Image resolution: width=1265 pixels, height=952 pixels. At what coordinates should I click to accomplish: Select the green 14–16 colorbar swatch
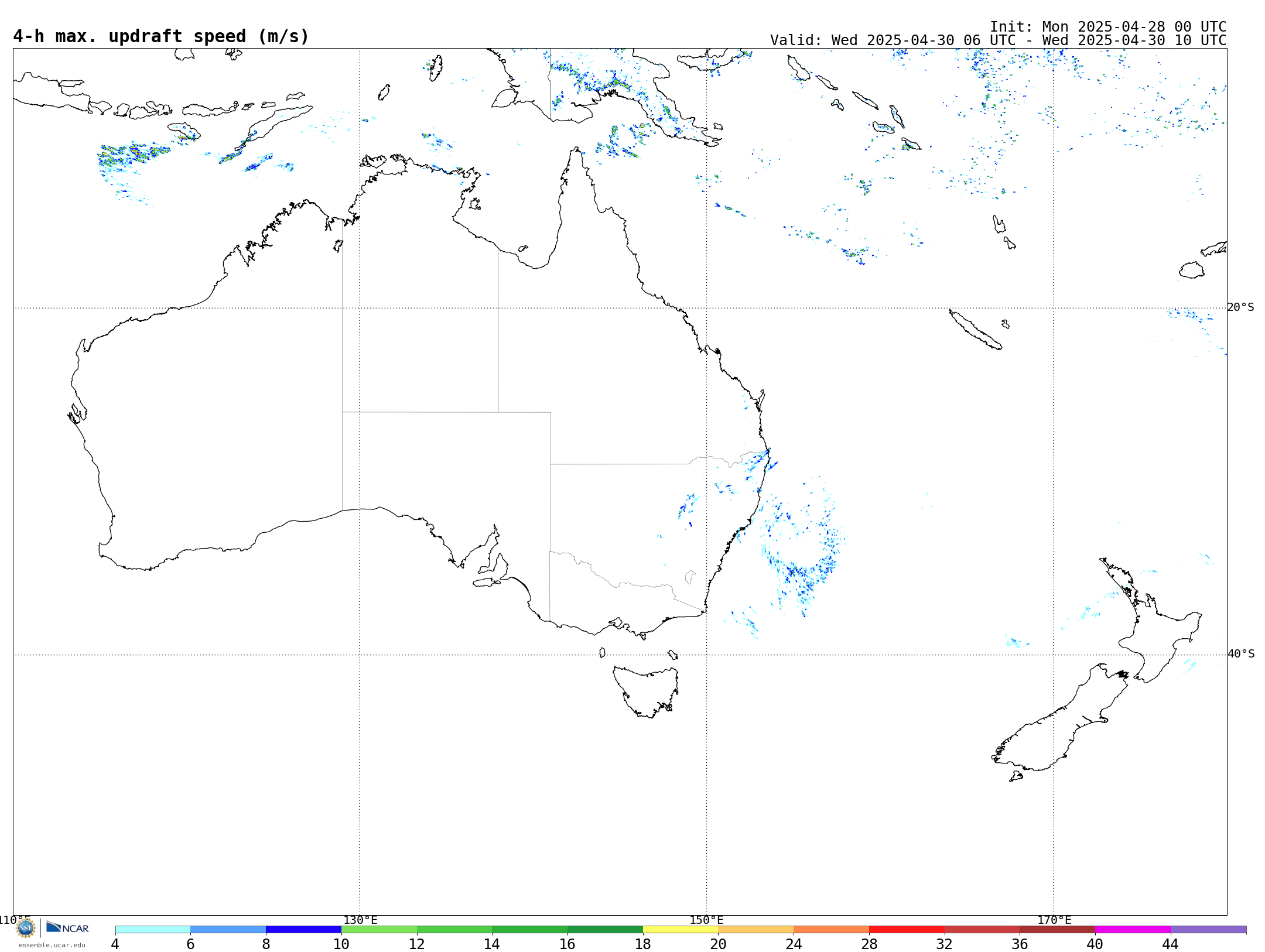529,929
